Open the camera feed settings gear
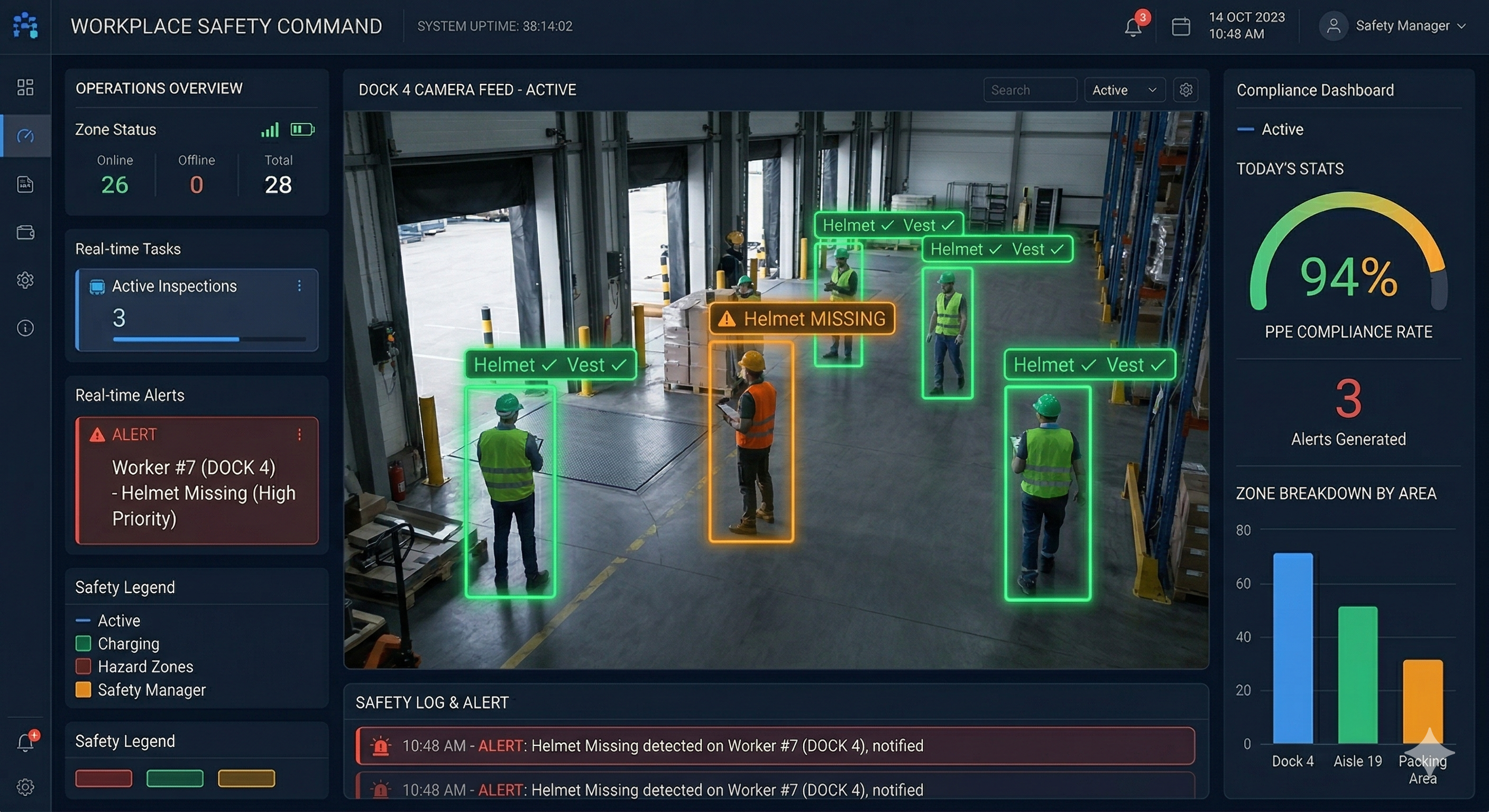 point(1185,89)
